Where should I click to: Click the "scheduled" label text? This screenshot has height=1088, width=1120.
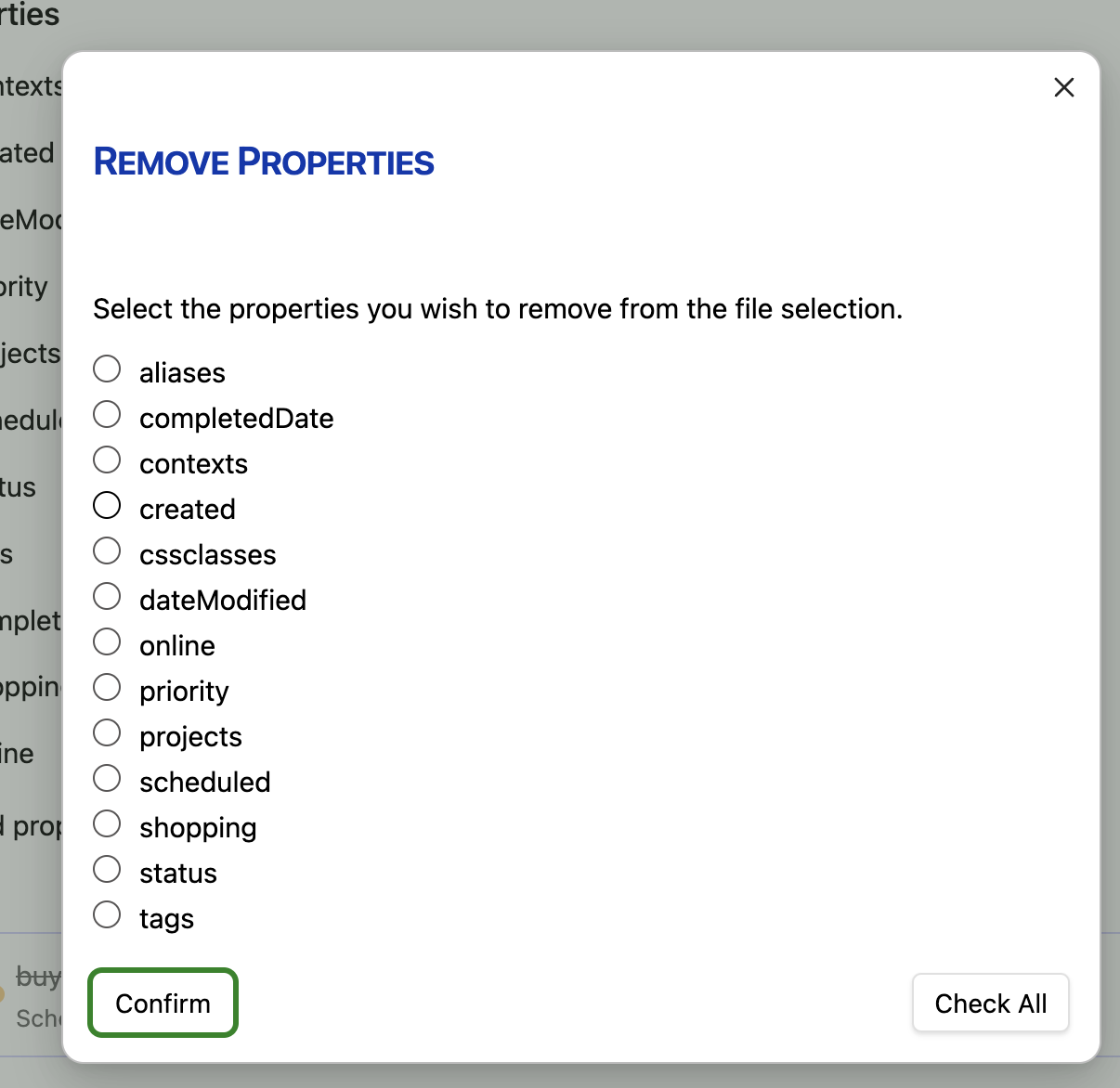pyautogui.click(x=204, y=783)
